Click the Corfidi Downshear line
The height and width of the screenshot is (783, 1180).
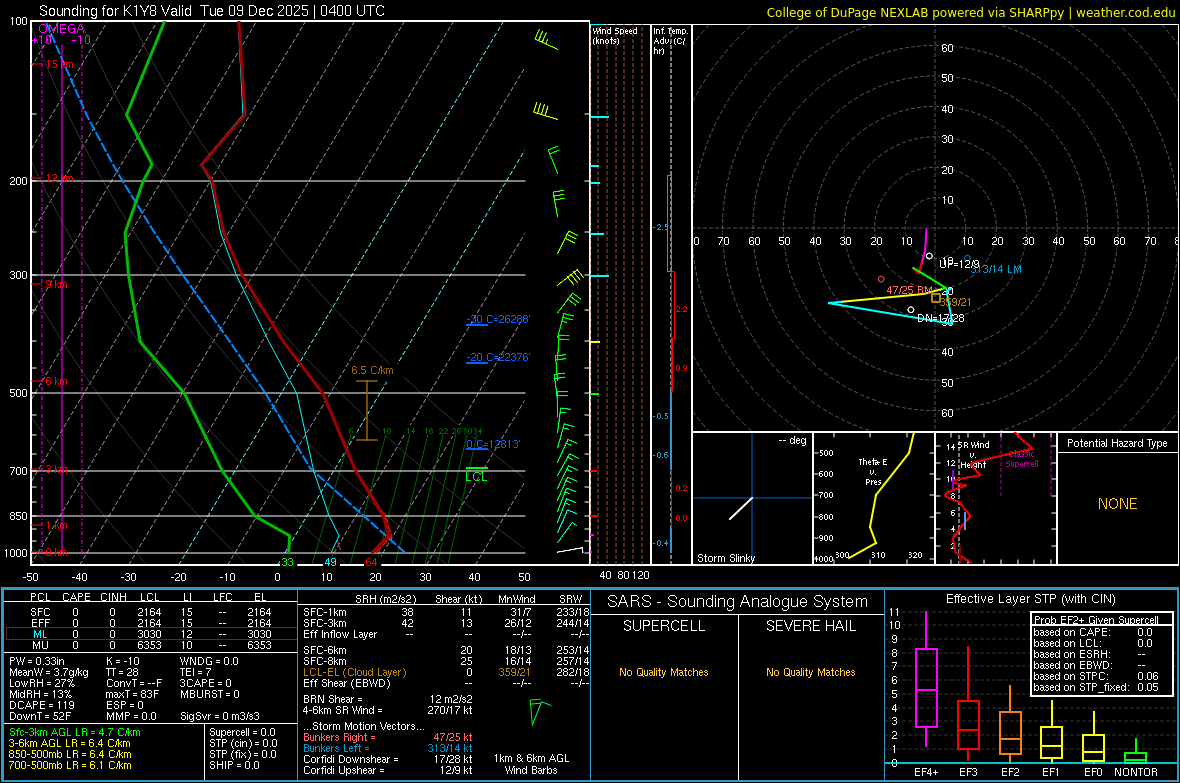[x=388, y=759]
